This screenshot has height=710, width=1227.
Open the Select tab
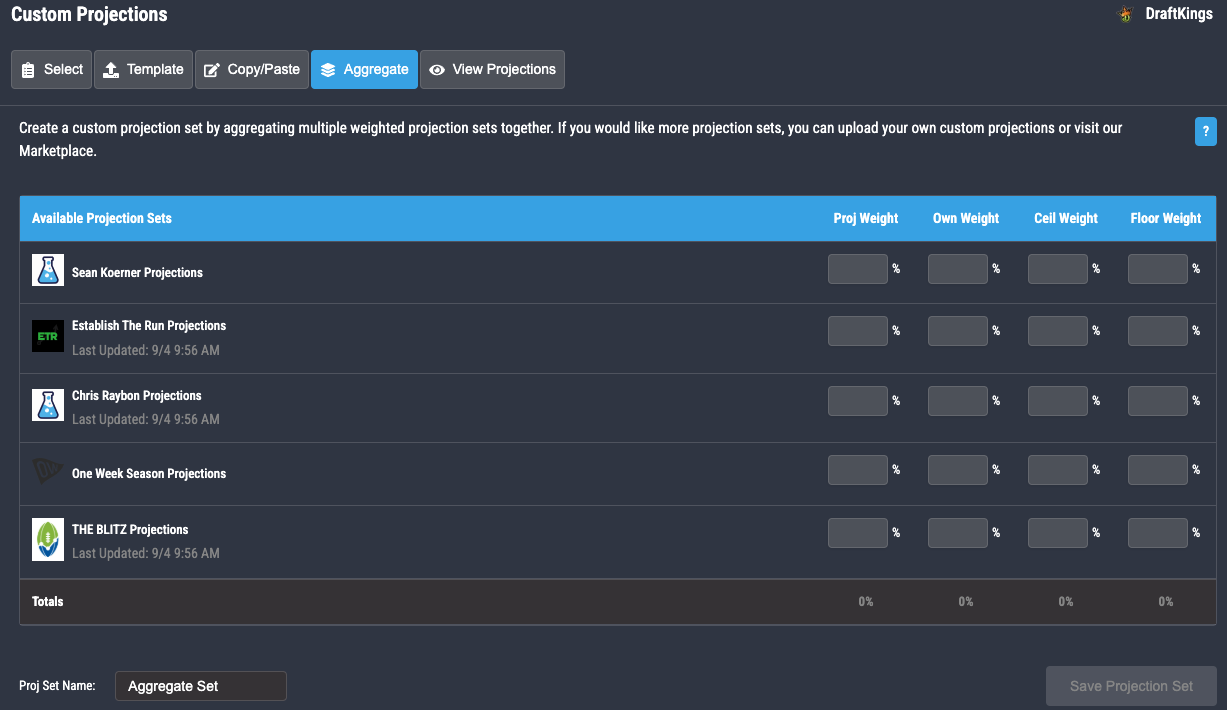click(x=52, y=70)
